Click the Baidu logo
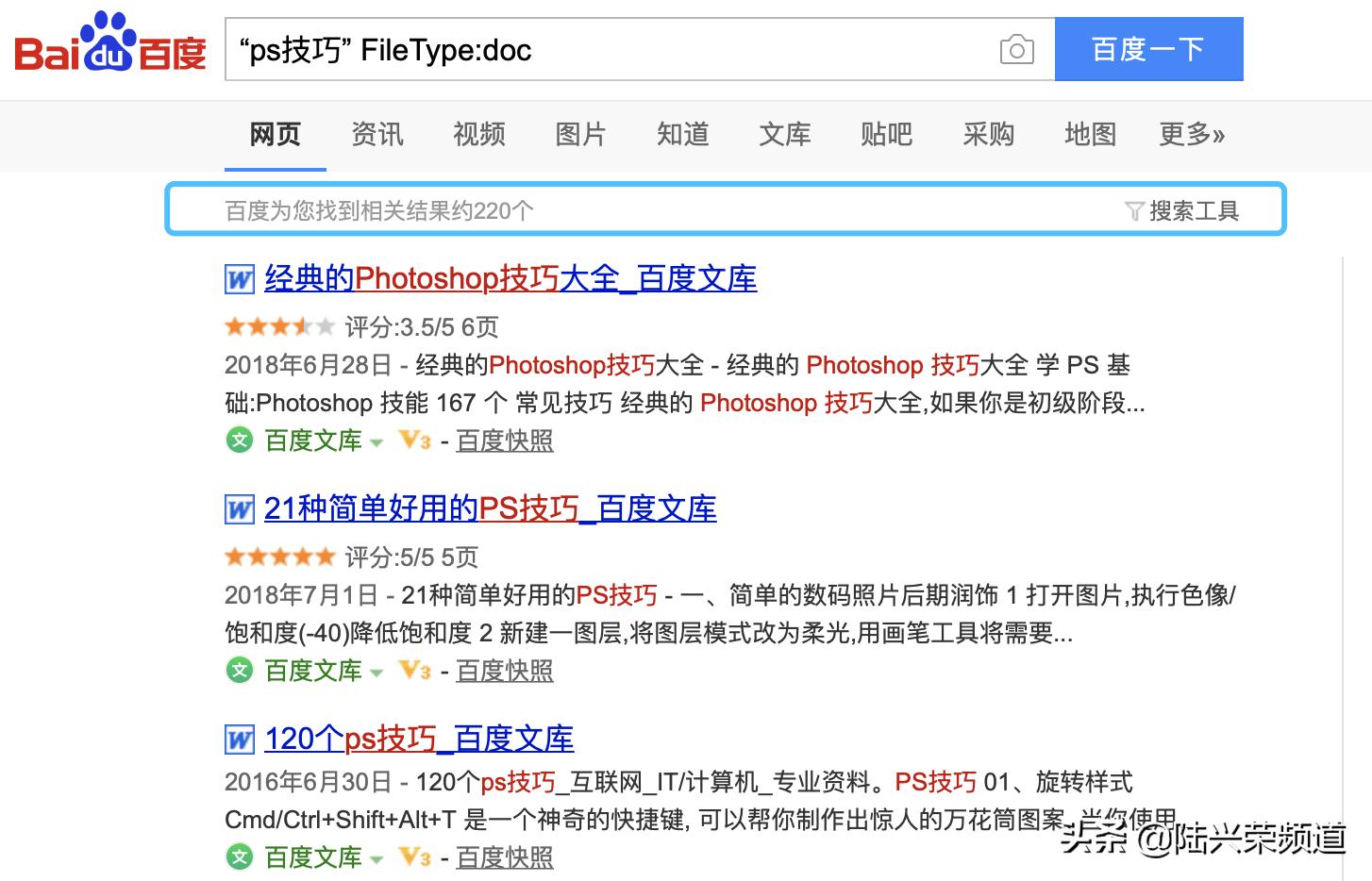The height and width of the screenshot is (881, 1372). (110, 44)
